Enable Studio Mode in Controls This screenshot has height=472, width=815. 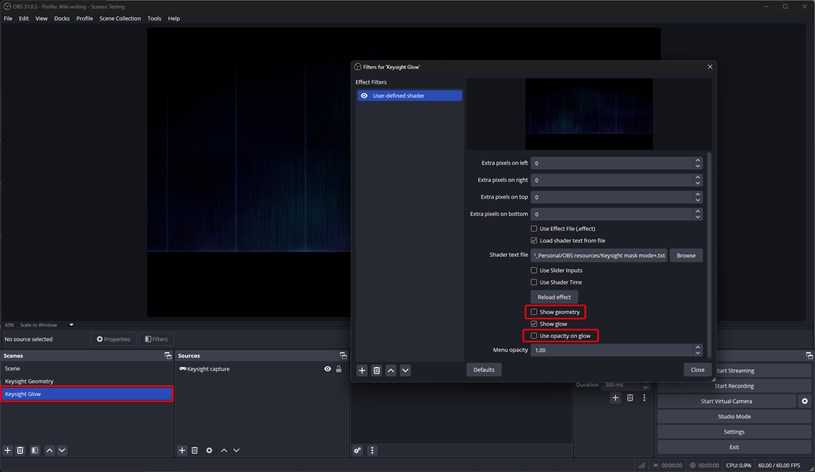[x=734, y=416]
